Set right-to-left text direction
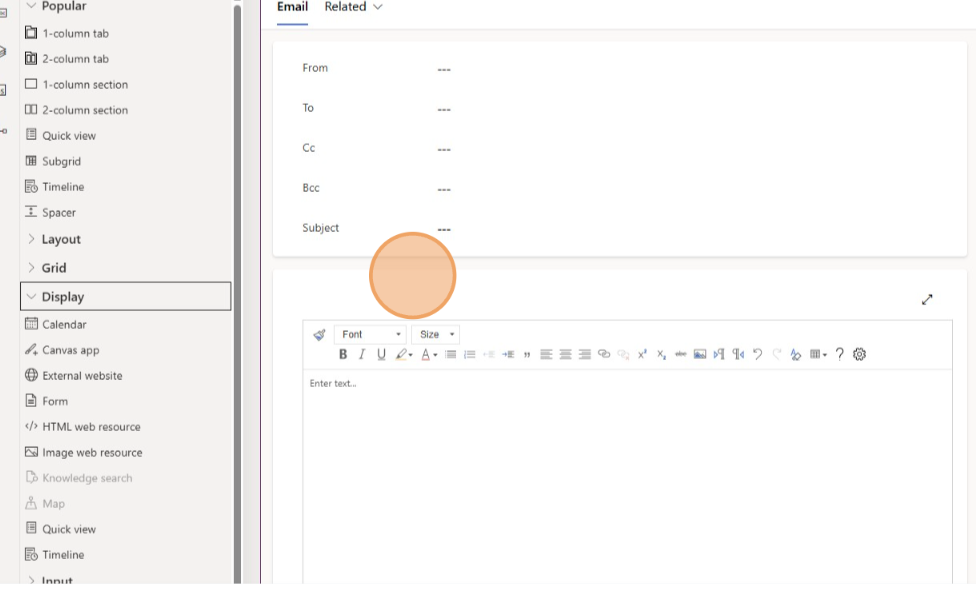This screenshot has height=592, width=976. pyautogui.click(x=738, y=354)
